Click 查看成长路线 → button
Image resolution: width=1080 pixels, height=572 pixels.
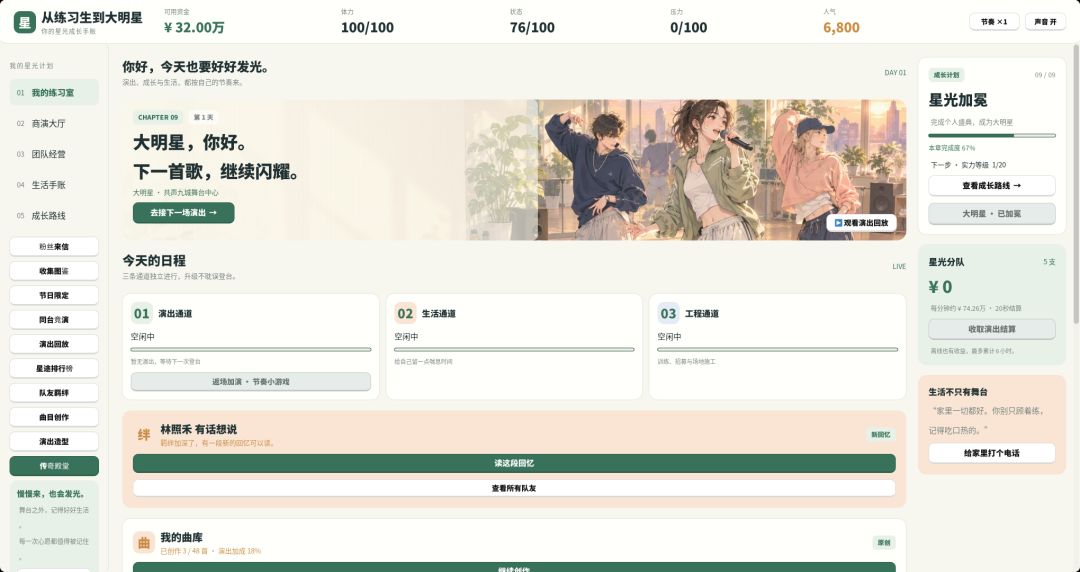[x=992, y=186]
